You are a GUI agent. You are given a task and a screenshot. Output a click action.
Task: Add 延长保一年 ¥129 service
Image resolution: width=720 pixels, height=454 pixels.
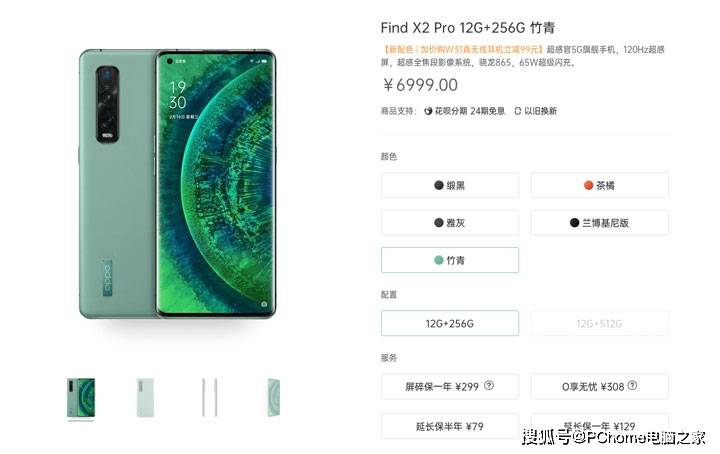(x=600, y=426)
